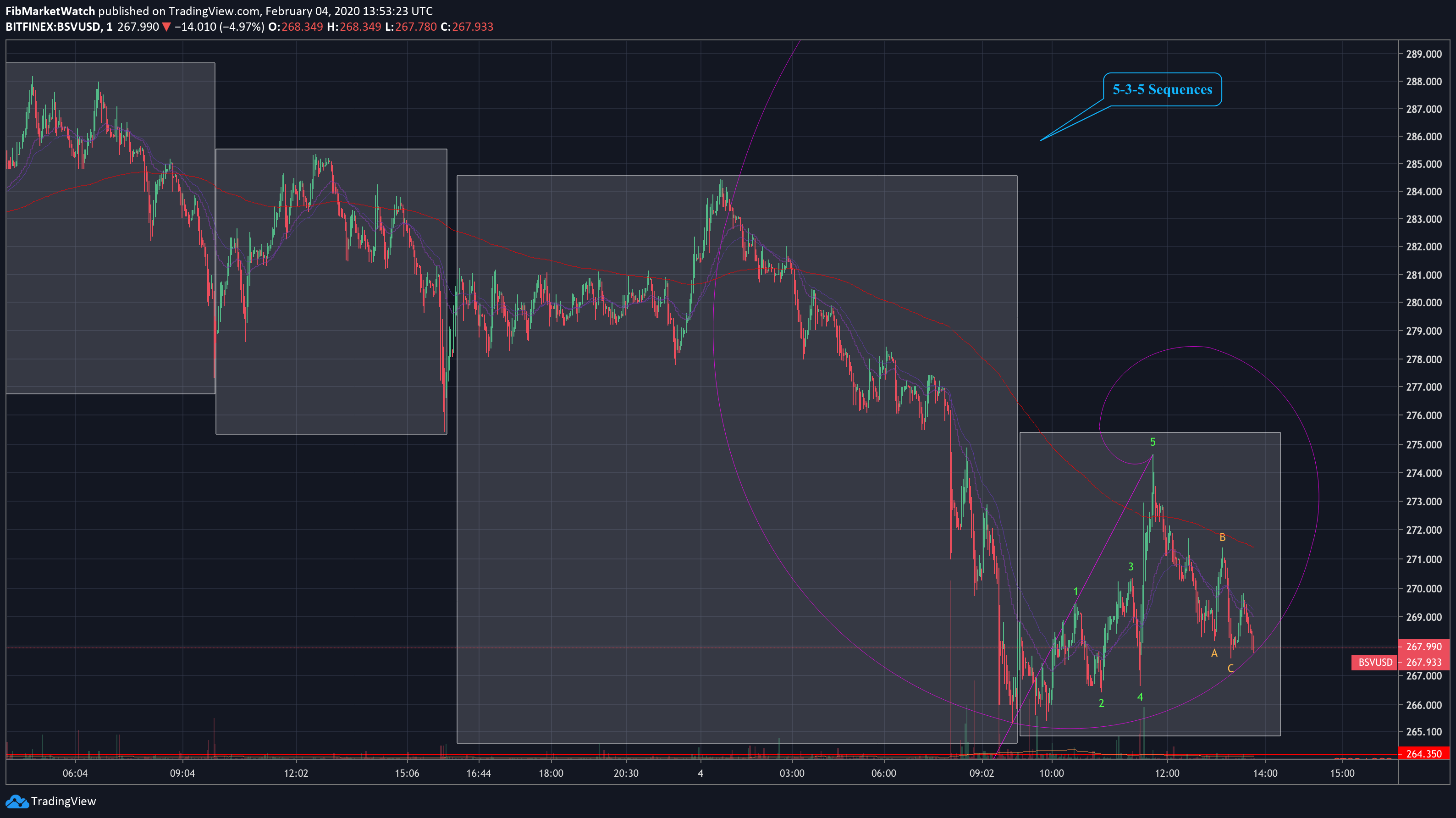Click the 267.933 price axis label
Viewport: 1456px width, 818px height.
tap(1424, 662)
